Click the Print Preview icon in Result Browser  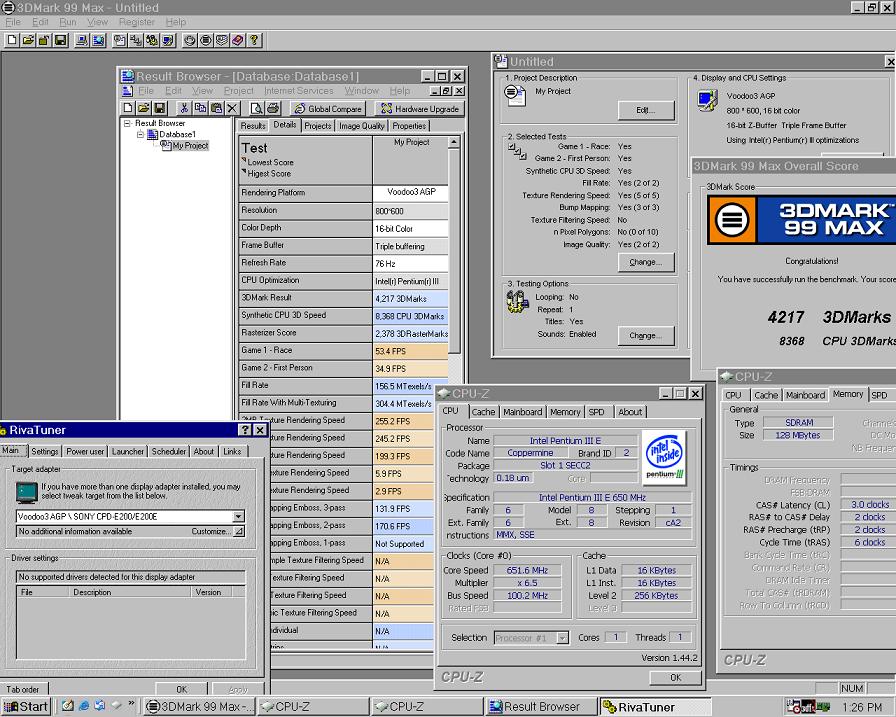pos(257,108)
